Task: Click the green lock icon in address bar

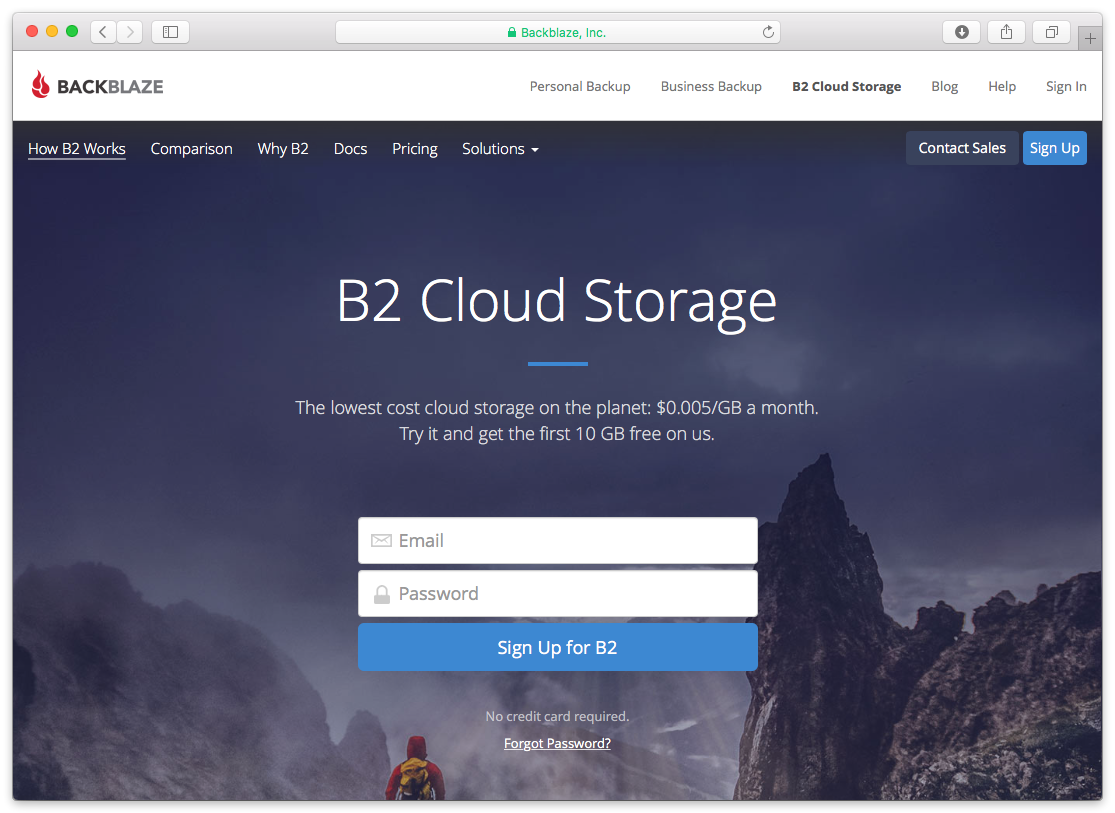Action: [x=511, y=33]
